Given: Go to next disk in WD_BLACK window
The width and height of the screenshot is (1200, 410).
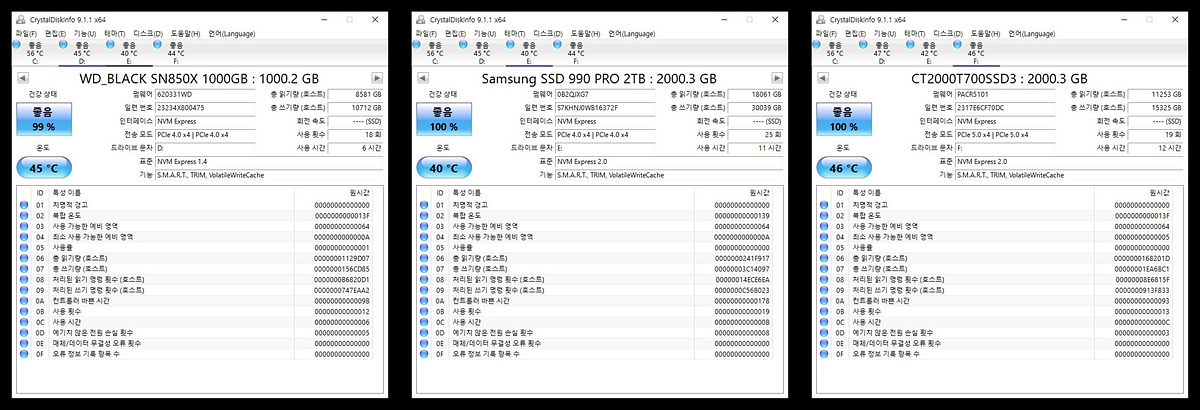Looking at the screenshot, I should click(x=375, y=79).
